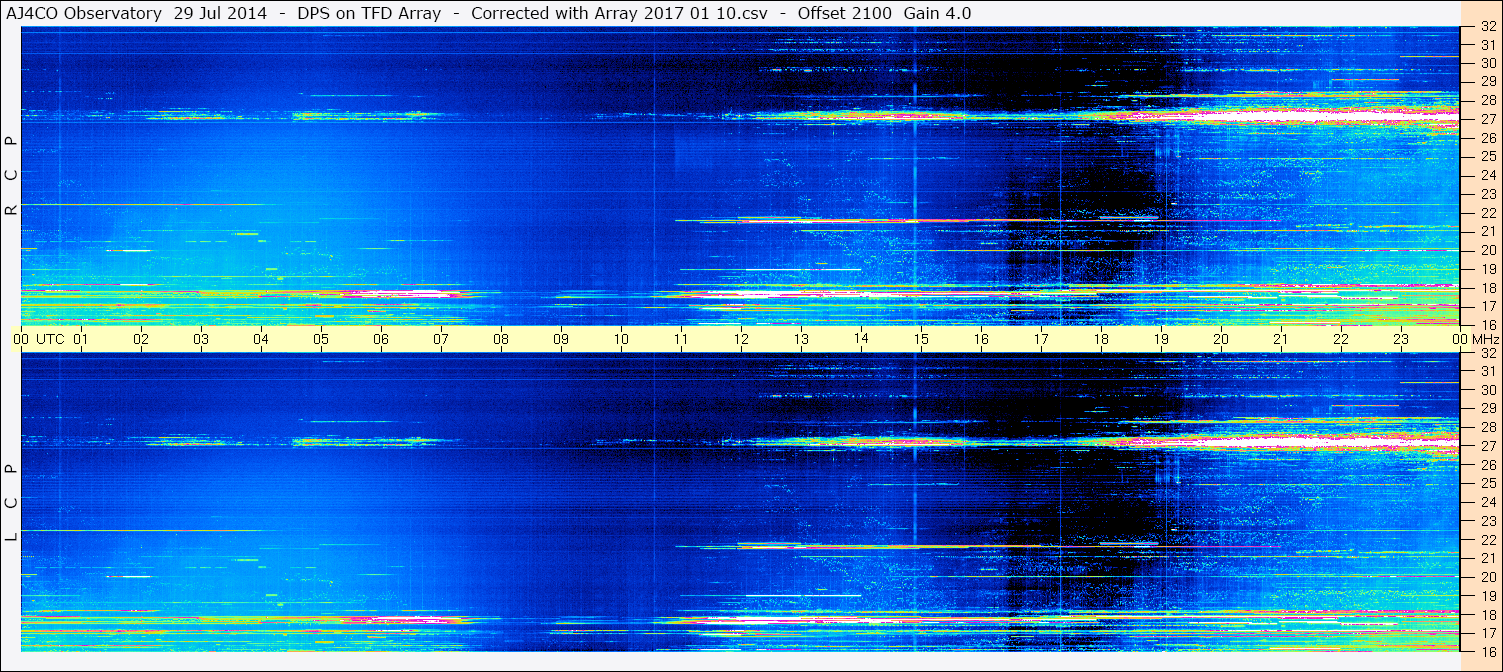Screen dimensions: 1503x672
Task: Click 22 MHz tick on RCP frequency scale
Action: click(x=1488, y=212)
